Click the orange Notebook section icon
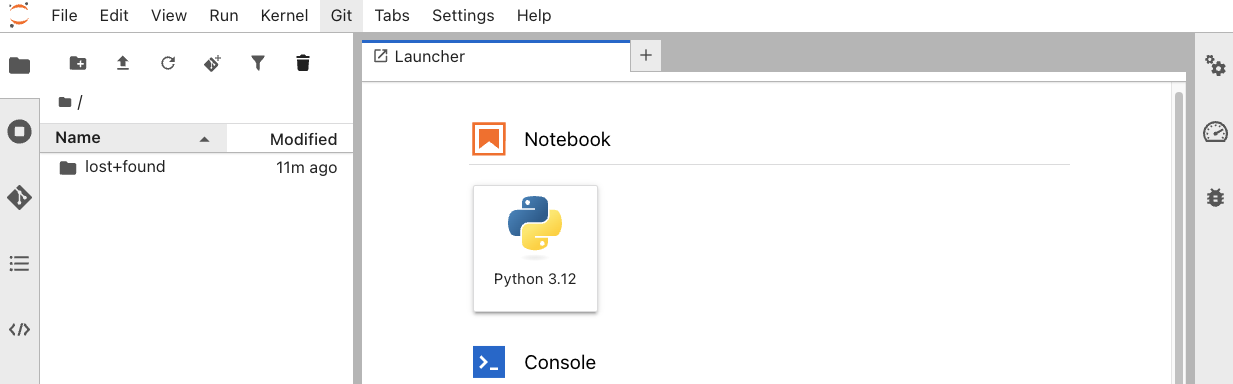 pos(489,139)
